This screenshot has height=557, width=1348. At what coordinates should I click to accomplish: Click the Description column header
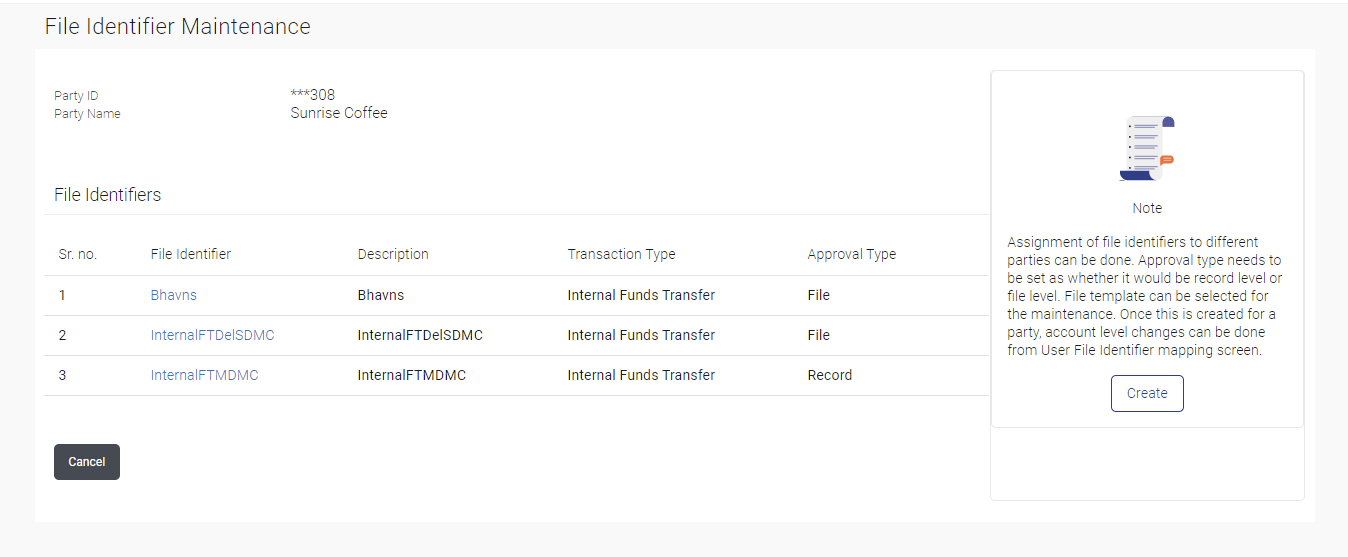point(393,254)
